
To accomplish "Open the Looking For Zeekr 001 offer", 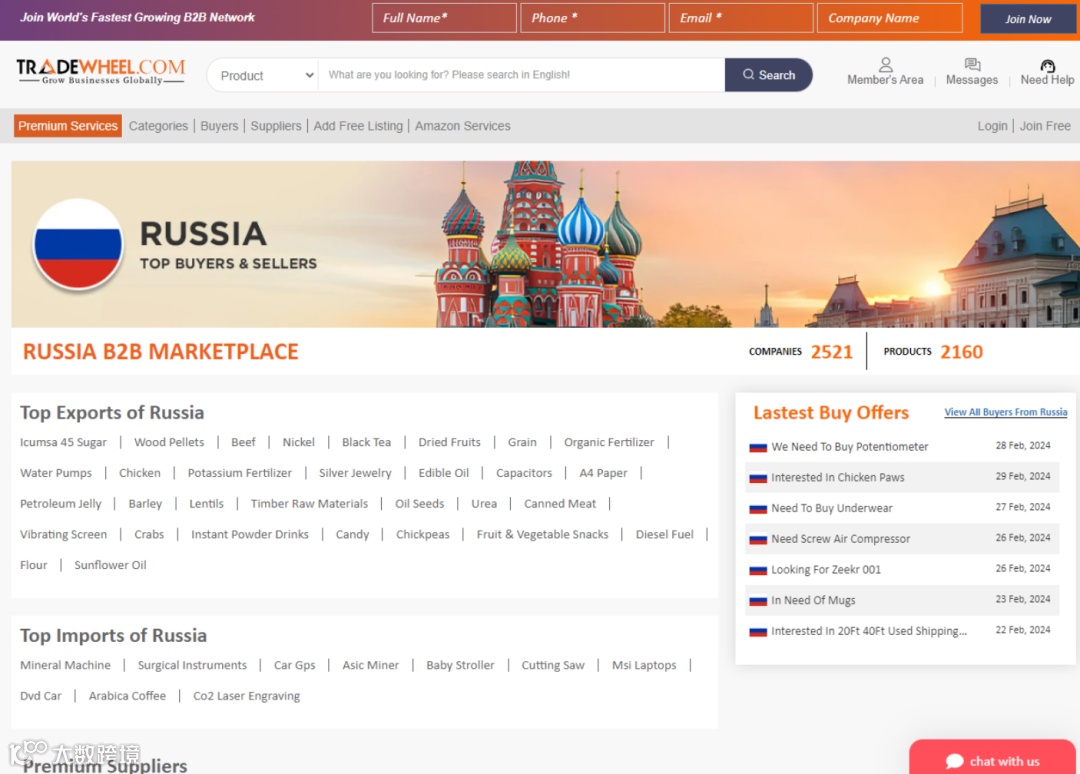I will pyautogui.click(x=826, y=569).
